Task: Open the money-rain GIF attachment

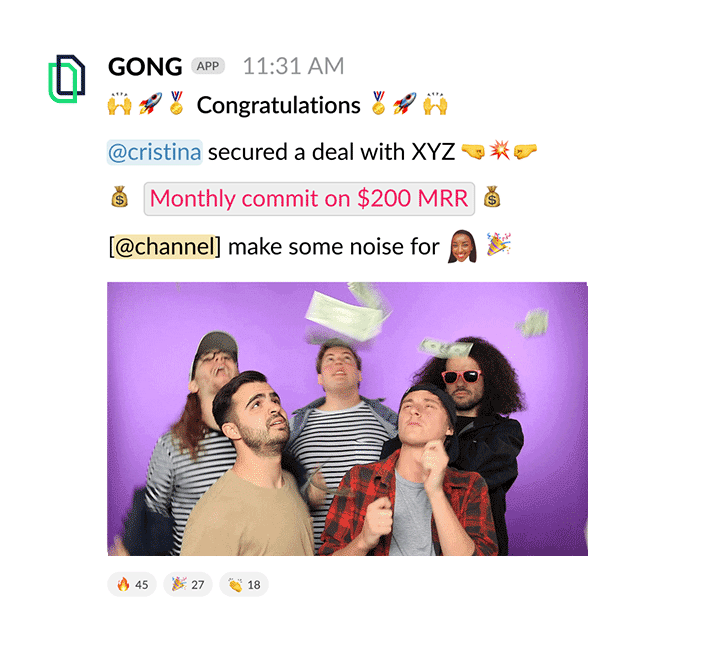Action: pos(347,419)
